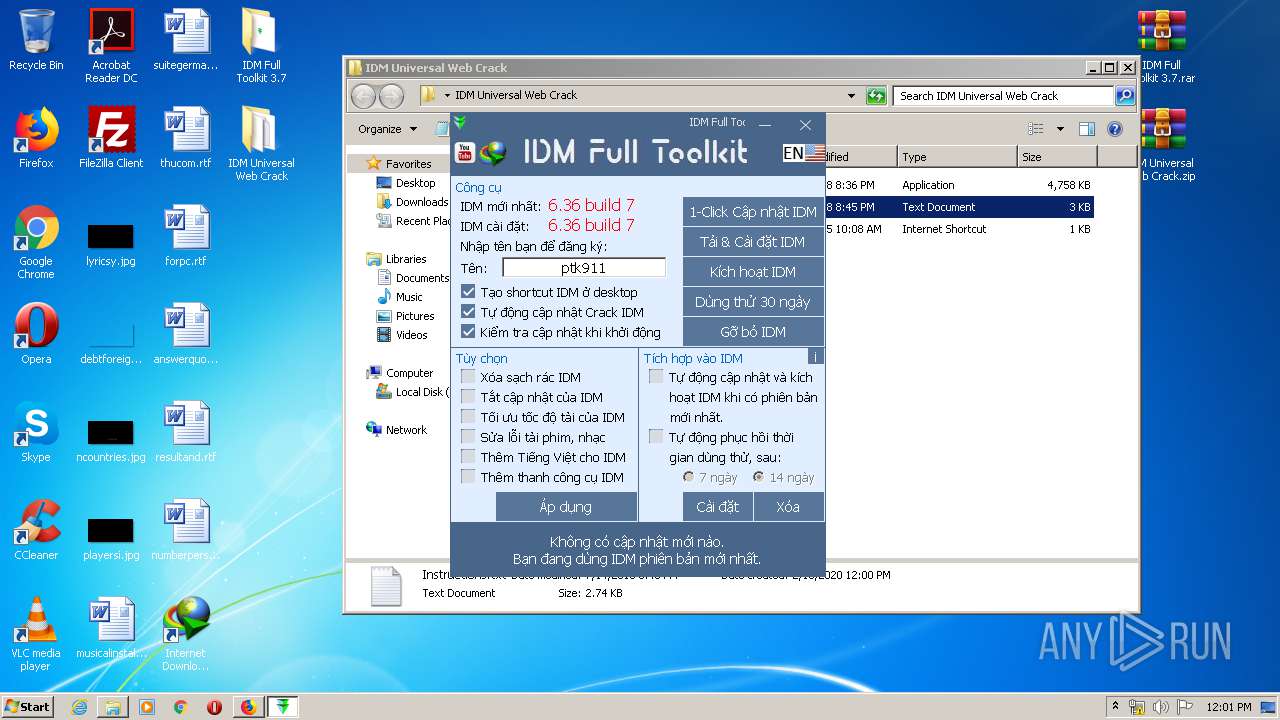Select IDM Full Toolkit 3.7 desktop folder
1280x720 pixels.
[x=261, y=46]
